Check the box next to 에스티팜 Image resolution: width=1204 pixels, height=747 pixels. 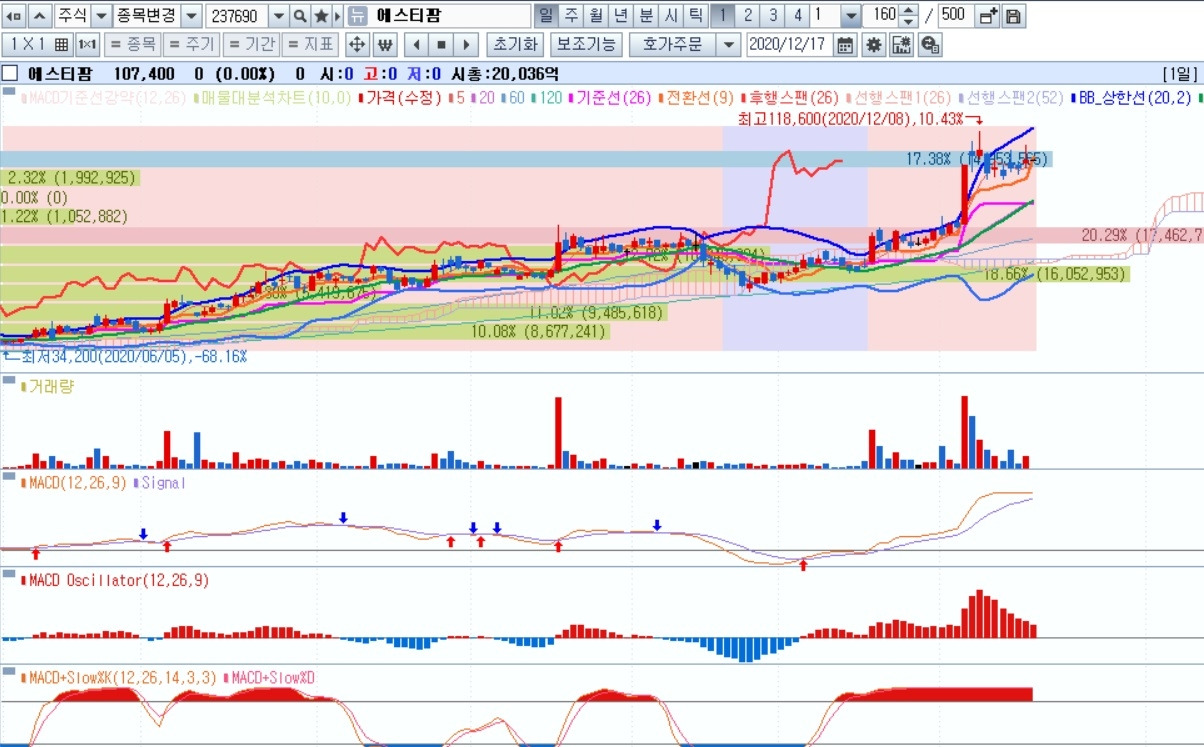(10, 74)
